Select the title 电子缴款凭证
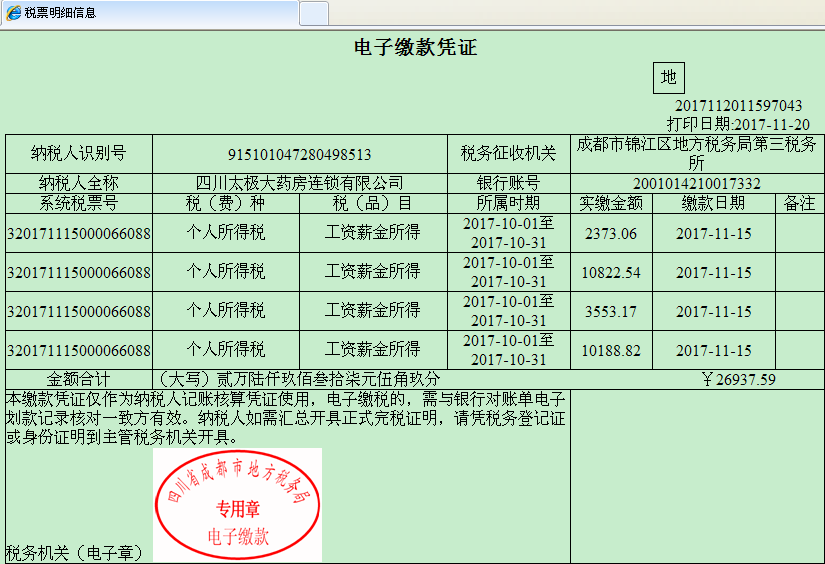 tap(416, 47)
